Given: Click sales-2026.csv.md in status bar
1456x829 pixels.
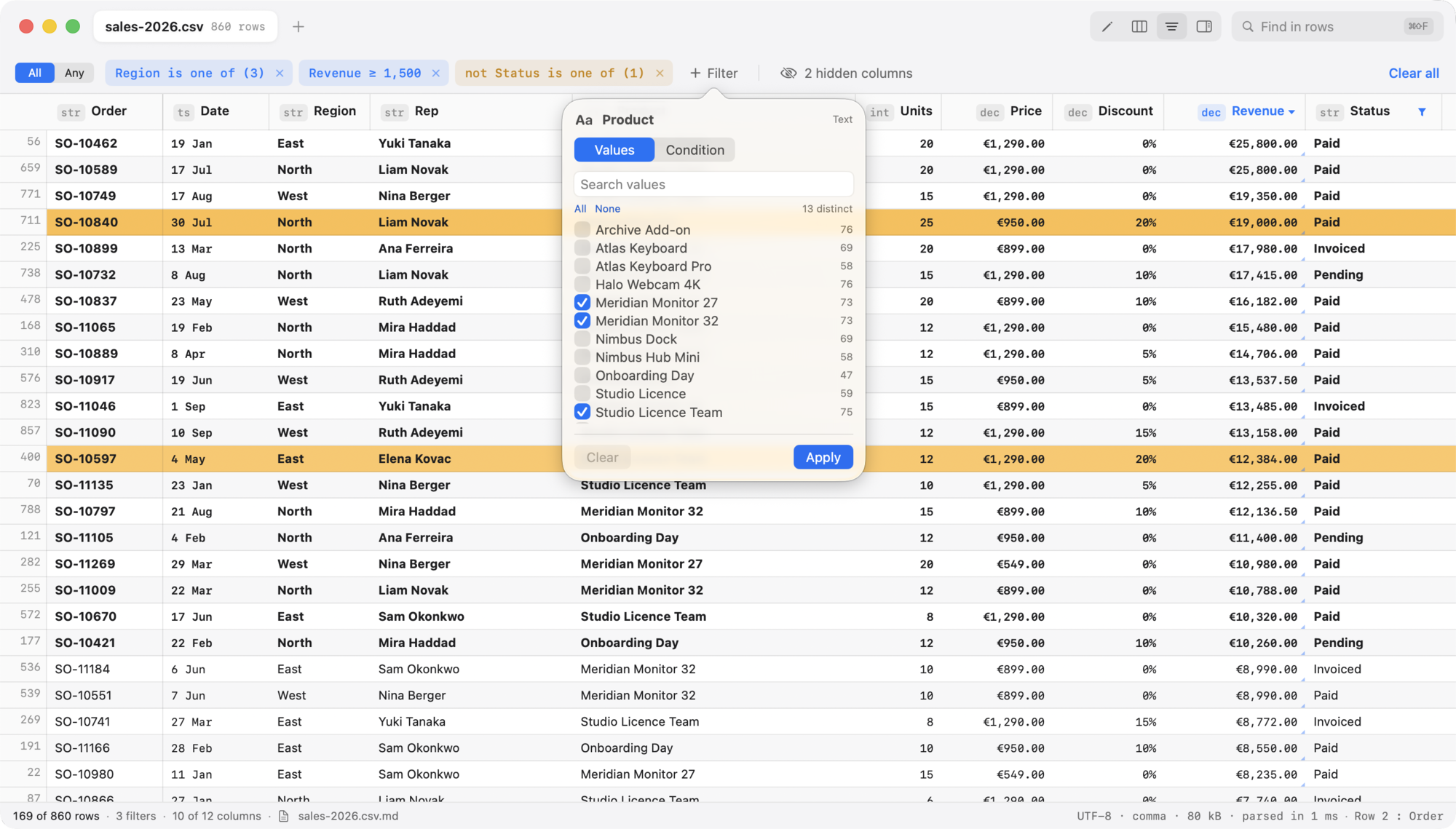Looking at the screenshot, I should (348, 816).
